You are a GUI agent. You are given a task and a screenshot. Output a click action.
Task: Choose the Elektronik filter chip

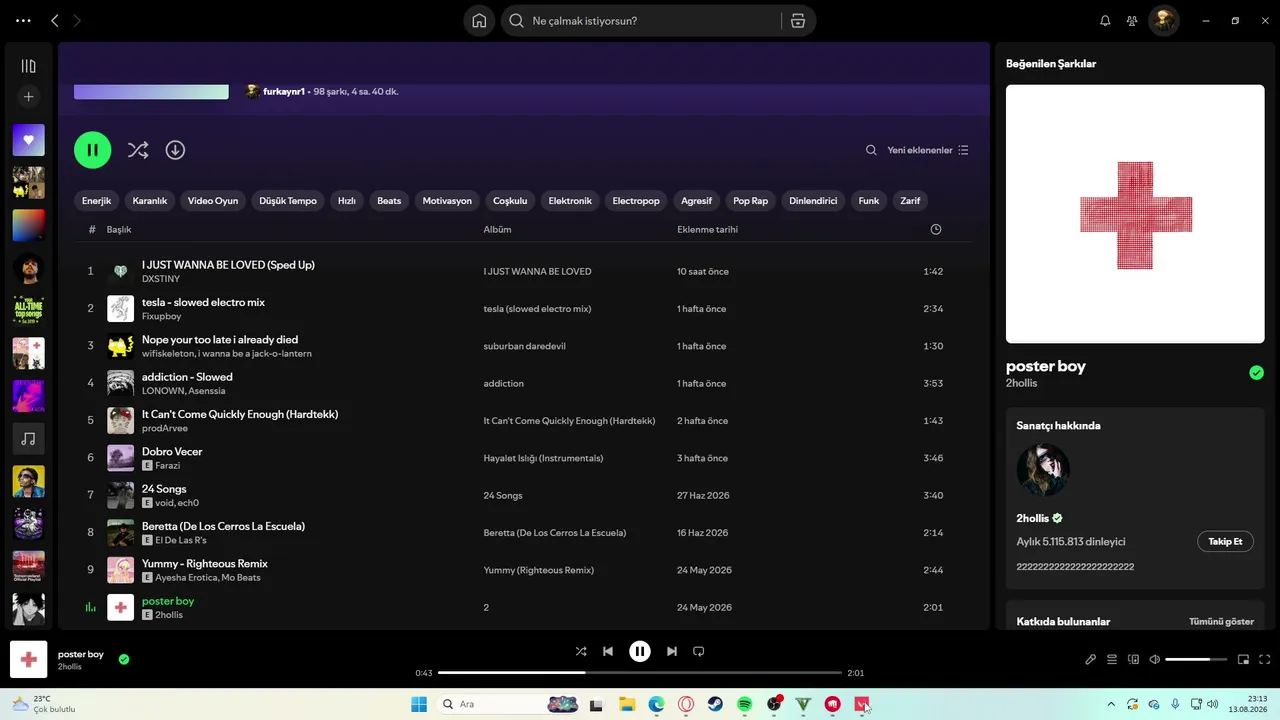(570, 201)
